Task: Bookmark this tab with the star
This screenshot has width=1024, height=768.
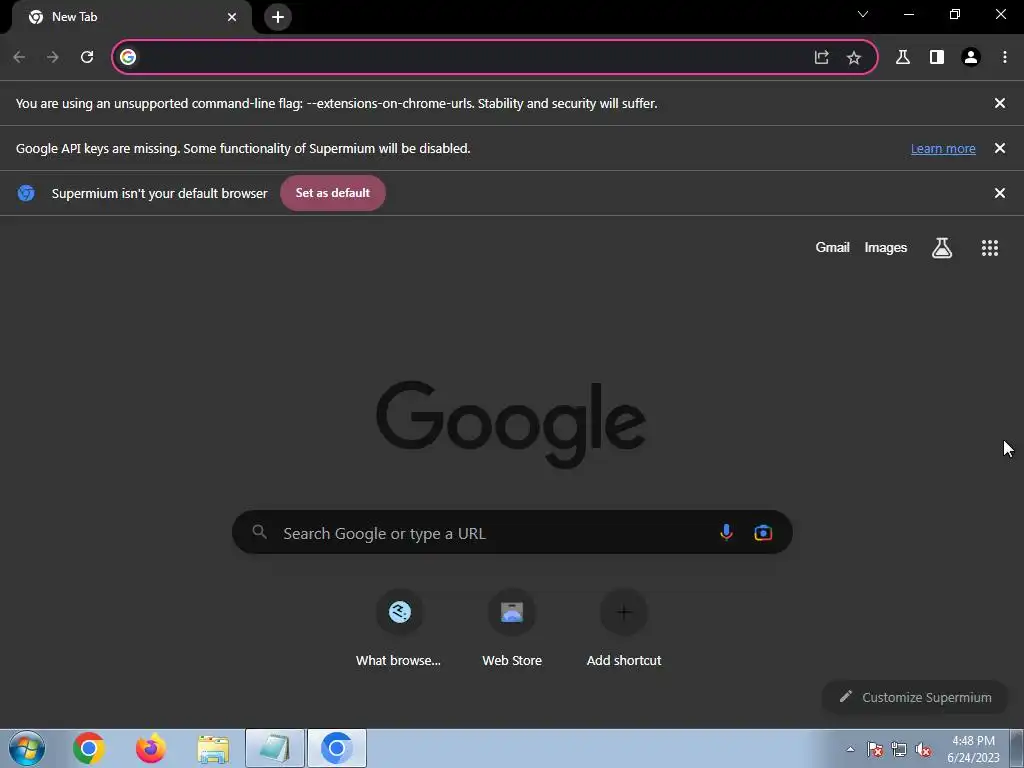Action: tap(854, 57)
